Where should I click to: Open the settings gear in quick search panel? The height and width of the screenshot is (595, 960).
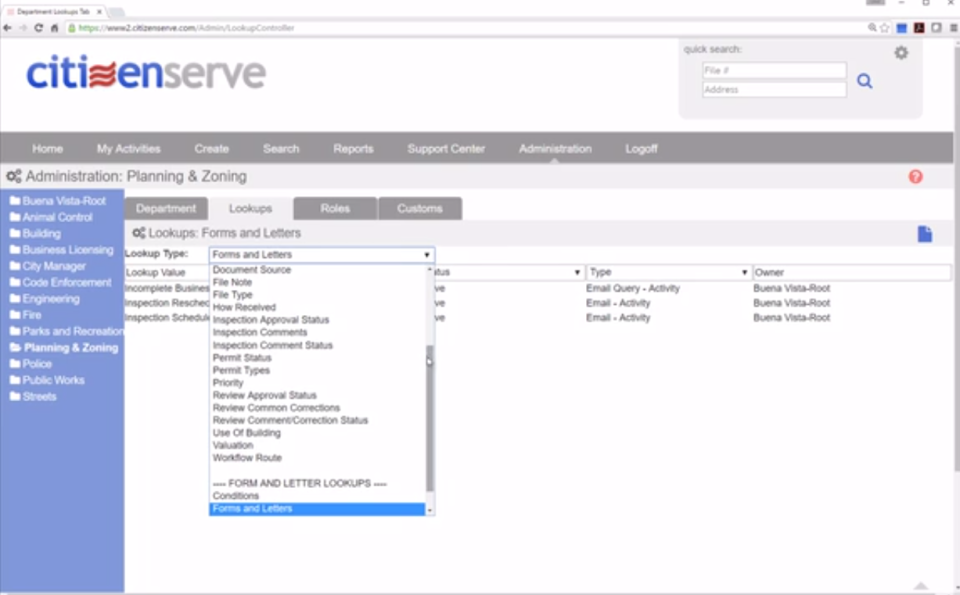click(901, 52)
